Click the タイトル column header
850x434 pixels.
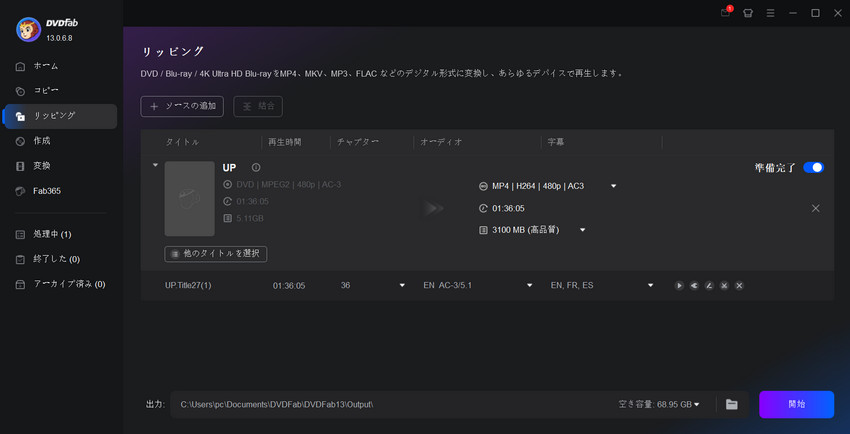(x=182, y=142)
